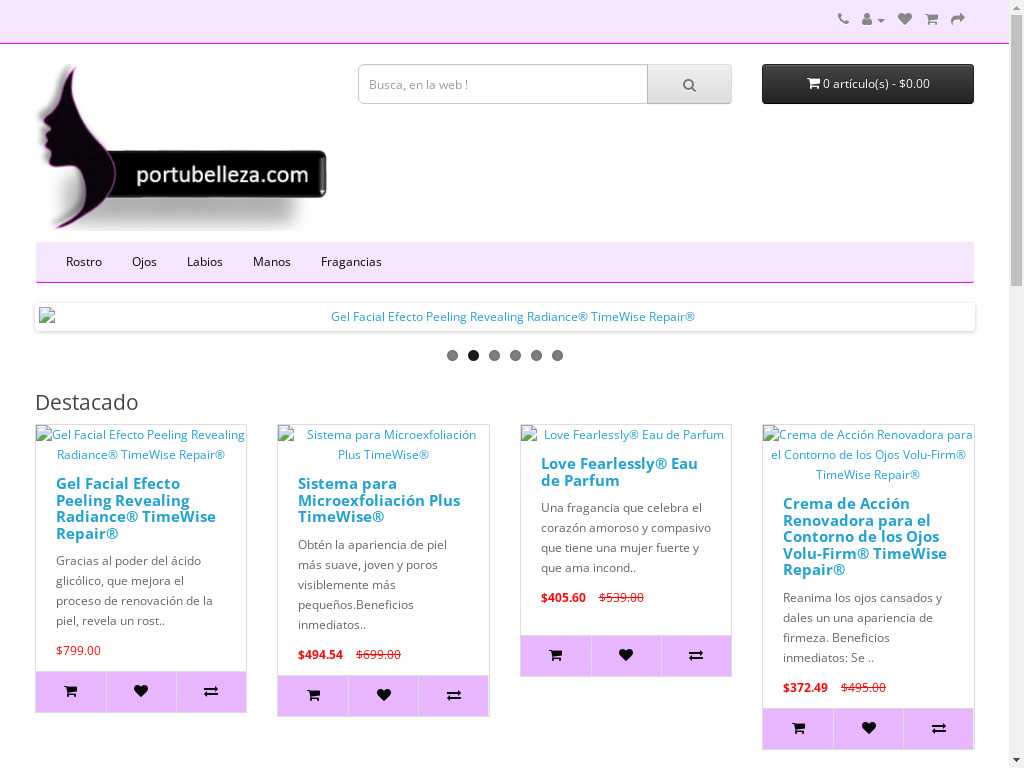Add Love Fearlessly to wish list
This screenshot has height=768, width=1024.
(x=626, y=656)
